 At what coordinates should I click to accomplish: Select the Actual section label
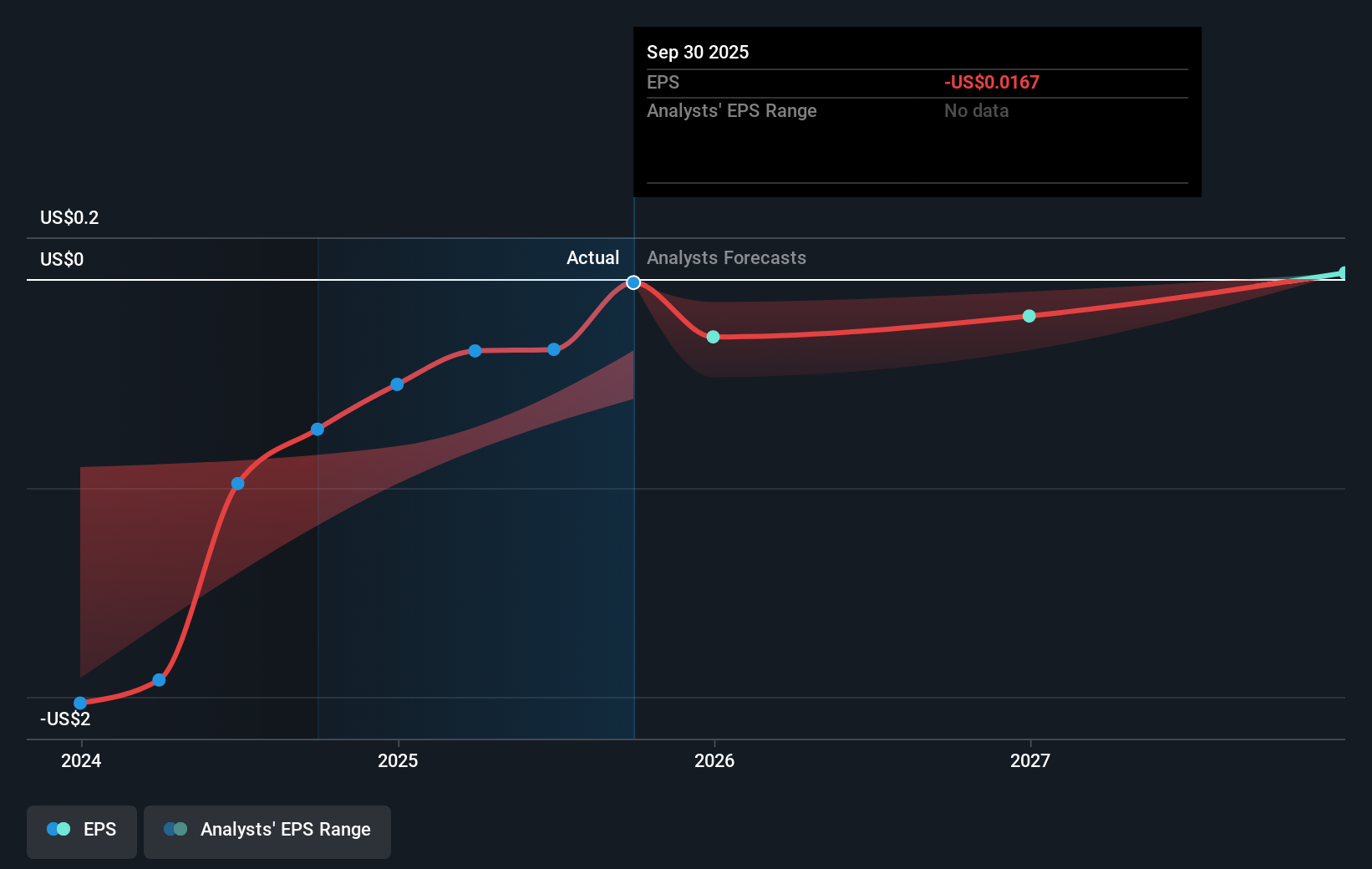(x=592, y=257)
